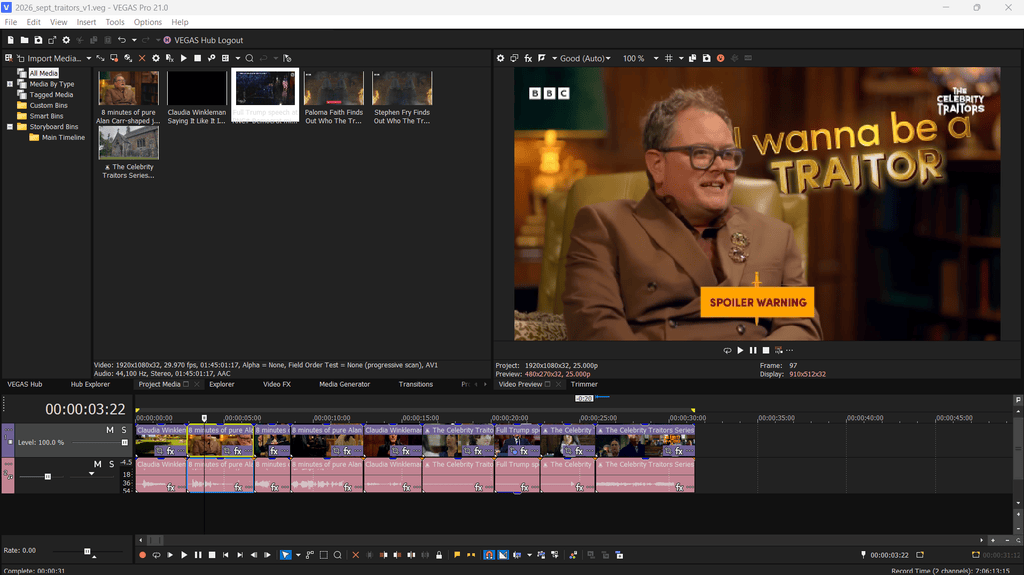
Task: Insert a marker with the flag icon
Action: 456,555
